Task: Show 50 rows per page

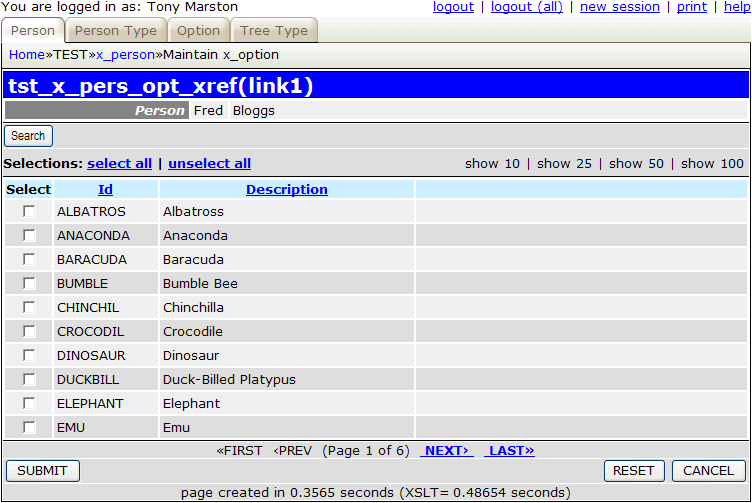Action: click(636, 164)
